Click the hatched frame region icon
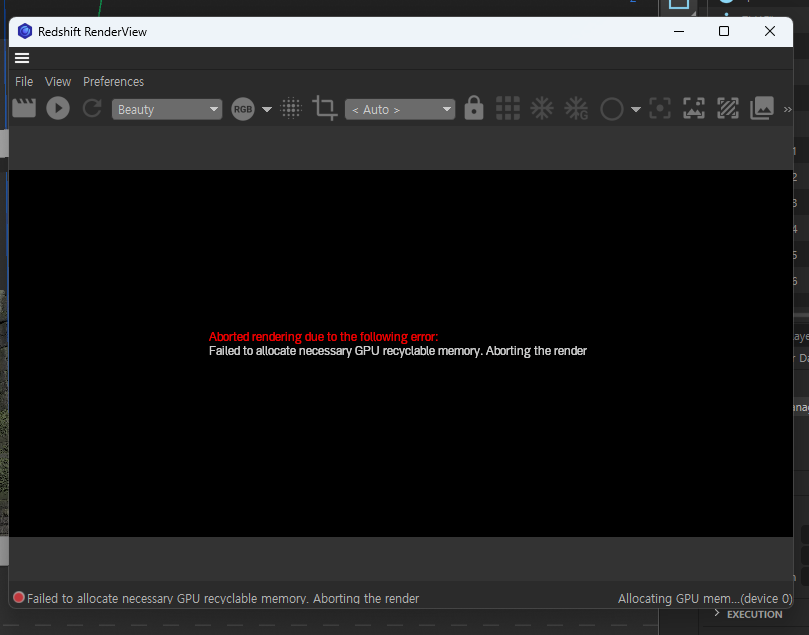The image size is (809, 635). (728, 108)
